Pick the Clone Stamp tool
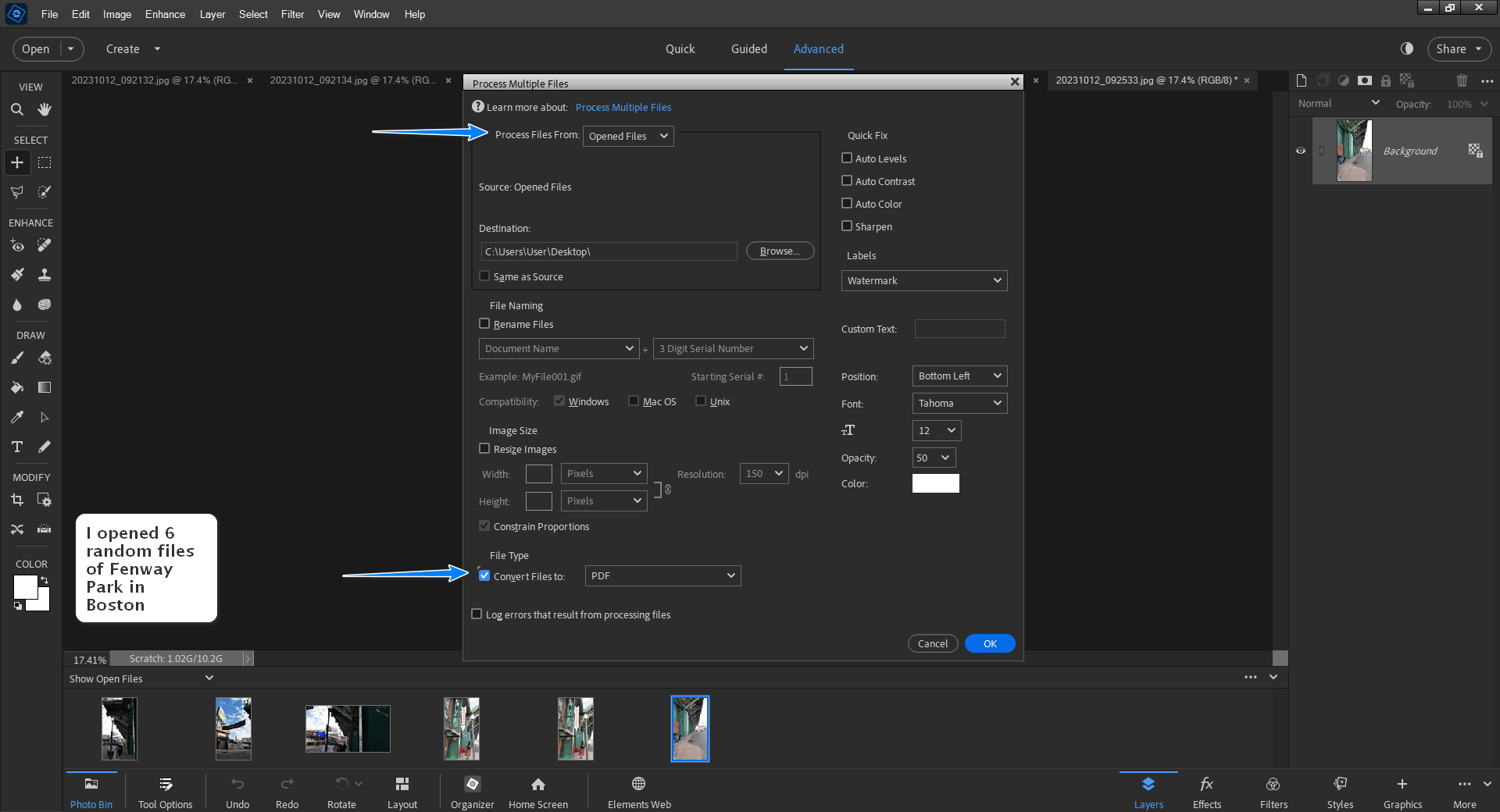The width and height of the screenshot is (1500, 812). point(44,274)
